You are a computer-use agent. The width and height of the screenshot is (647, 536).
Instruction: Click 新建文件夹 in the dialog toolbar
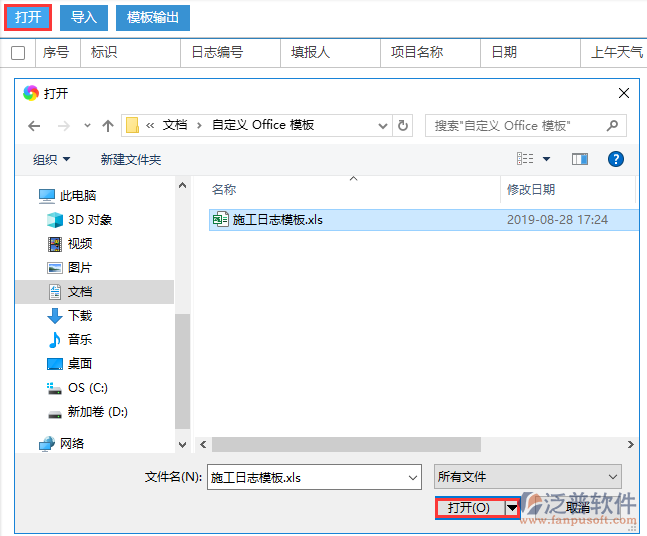click(131, 159)
